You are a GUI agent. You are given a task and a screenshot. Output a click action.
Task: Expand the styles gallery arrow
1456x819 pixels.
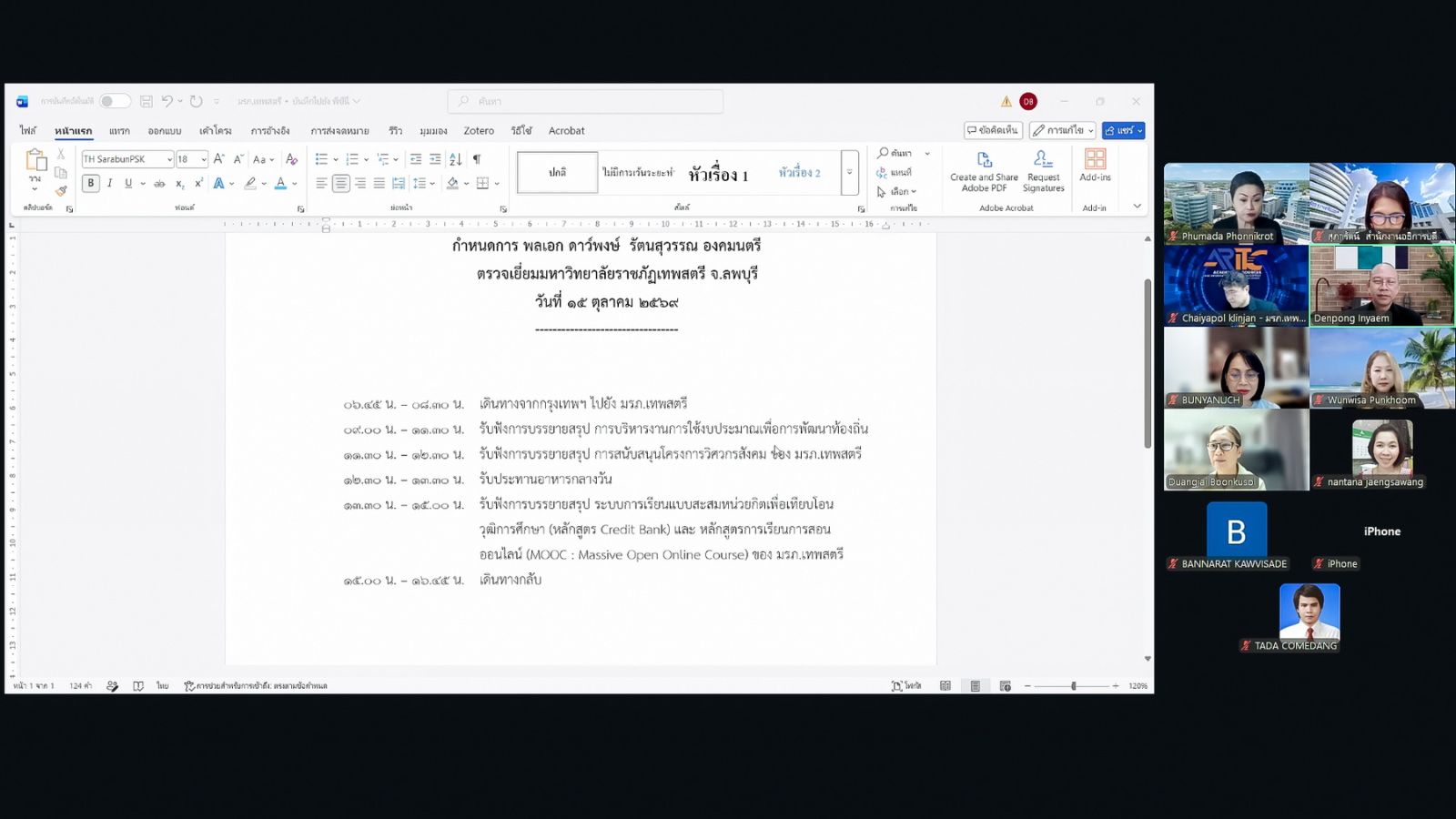850,172
